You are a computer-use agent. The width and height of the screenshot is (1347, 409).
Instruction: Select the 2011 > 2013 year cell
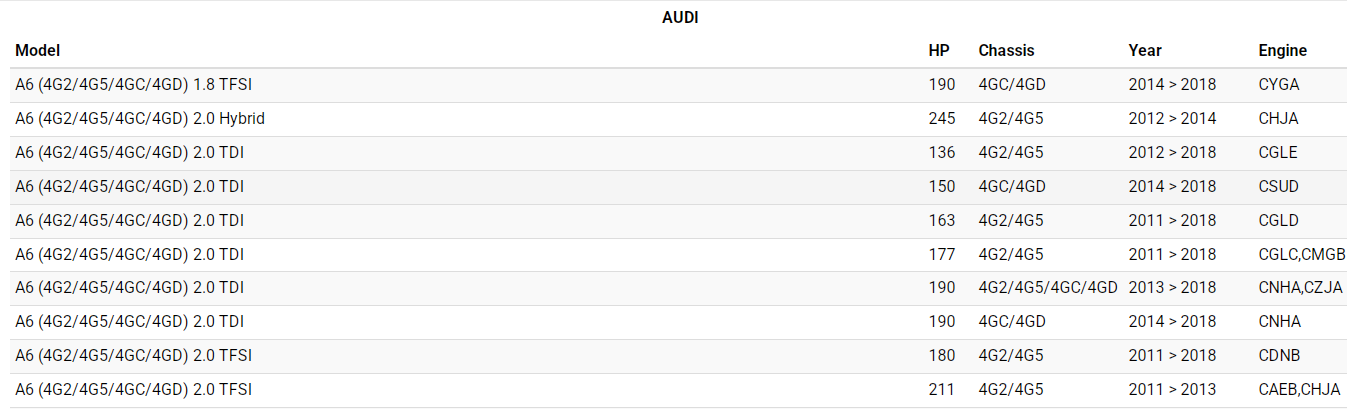tap(1172, 390)
